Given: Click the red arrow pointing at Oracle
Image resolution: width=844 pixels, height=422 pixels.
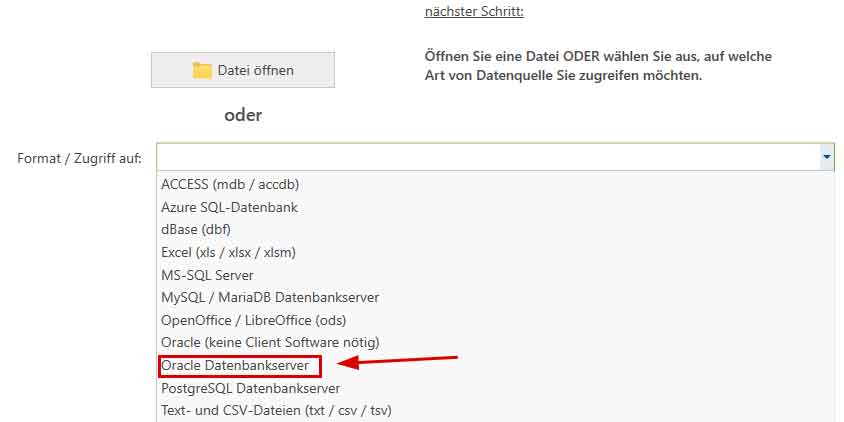Looking at the screenshot, I should tap(398, 362).
